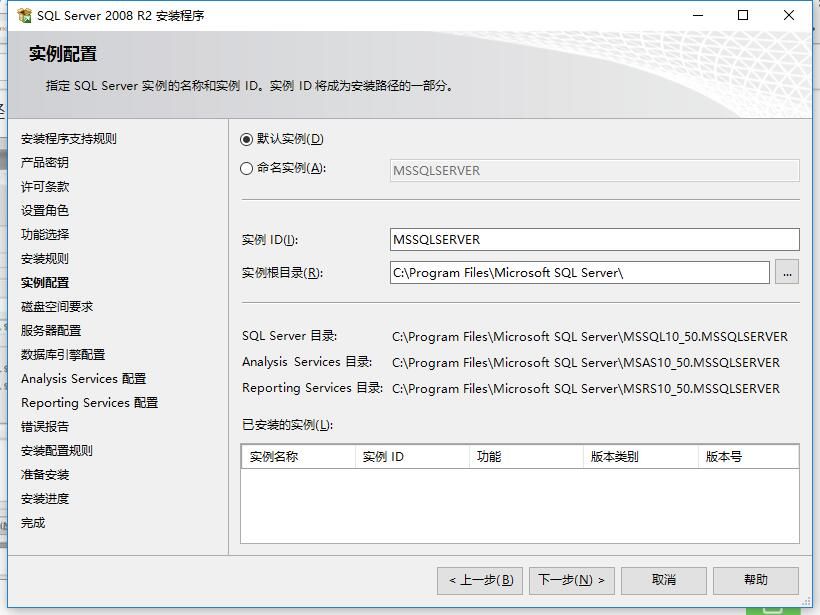Select the 安装规则 step
The image size is (820, 615).
[x=44, y=259]
